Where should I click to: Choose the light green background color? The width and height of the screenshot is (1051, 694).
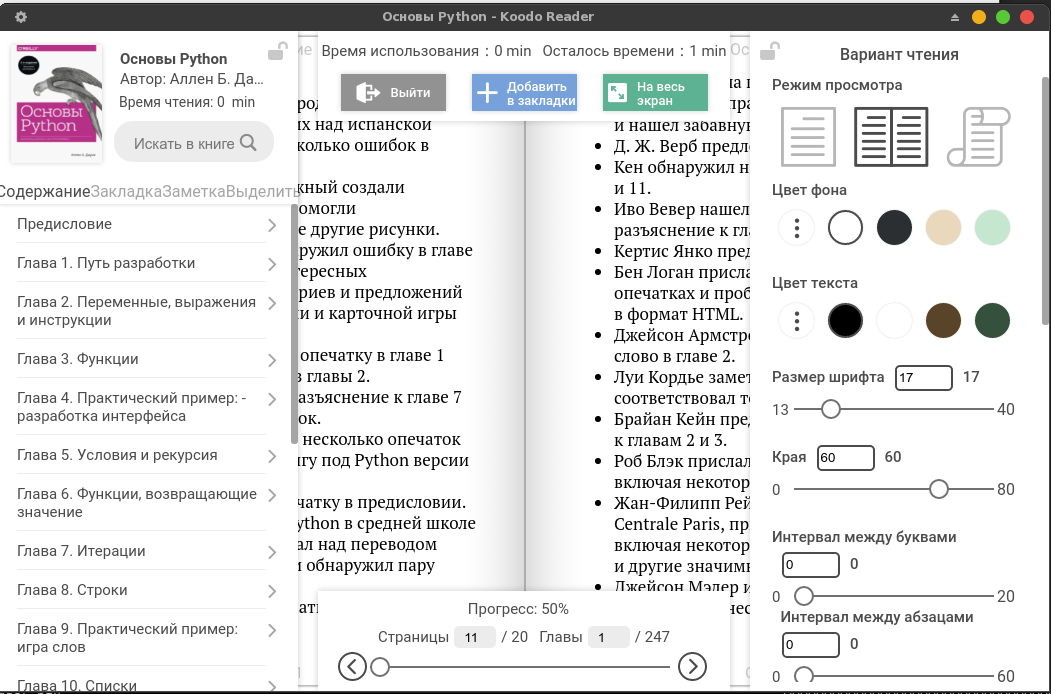992,228
